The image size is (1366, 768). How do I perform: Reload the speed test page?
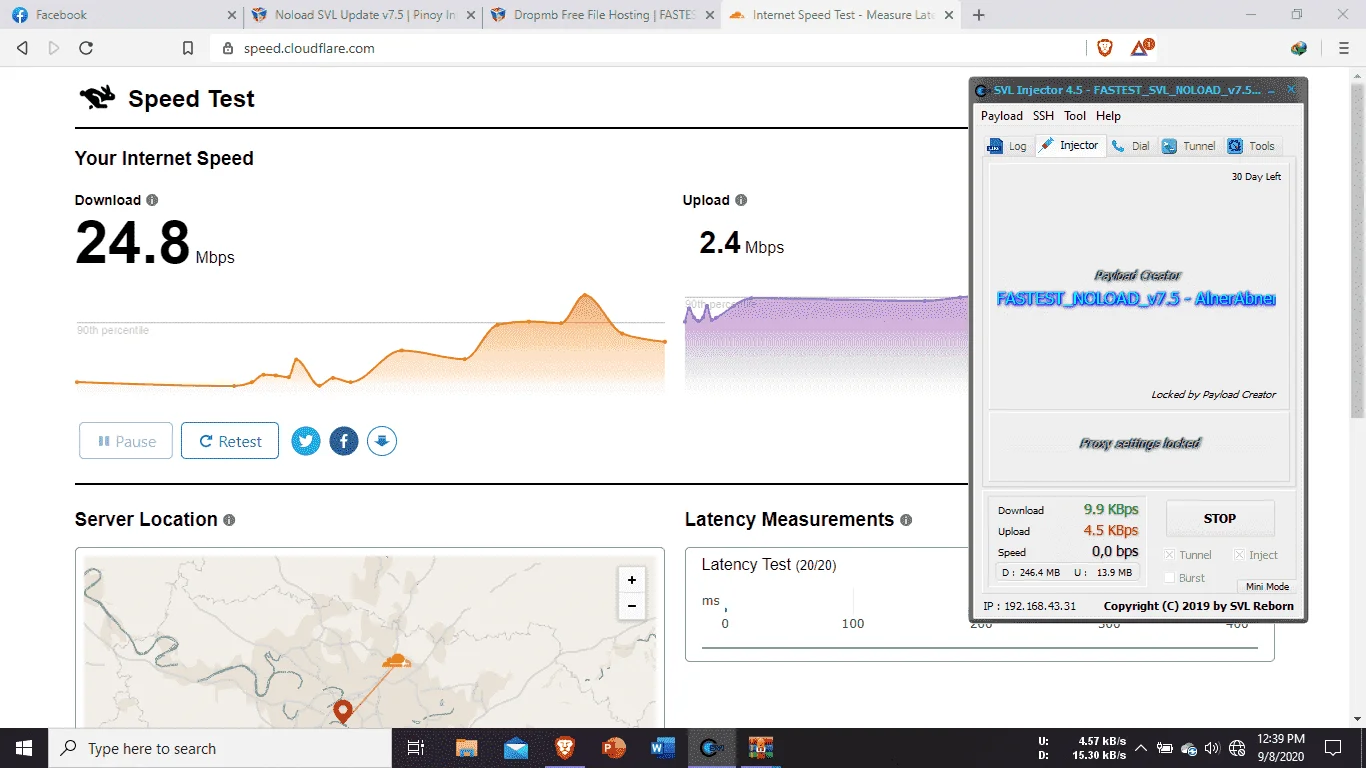[x=86, y=48]
